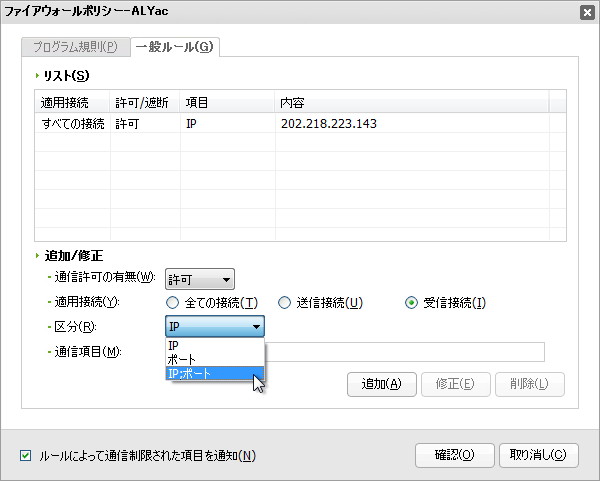Toggle ルールによって通信制限された項目を通知(N) checkbox
This screenshot has height=481, width=600.
(x=26, y=455)
